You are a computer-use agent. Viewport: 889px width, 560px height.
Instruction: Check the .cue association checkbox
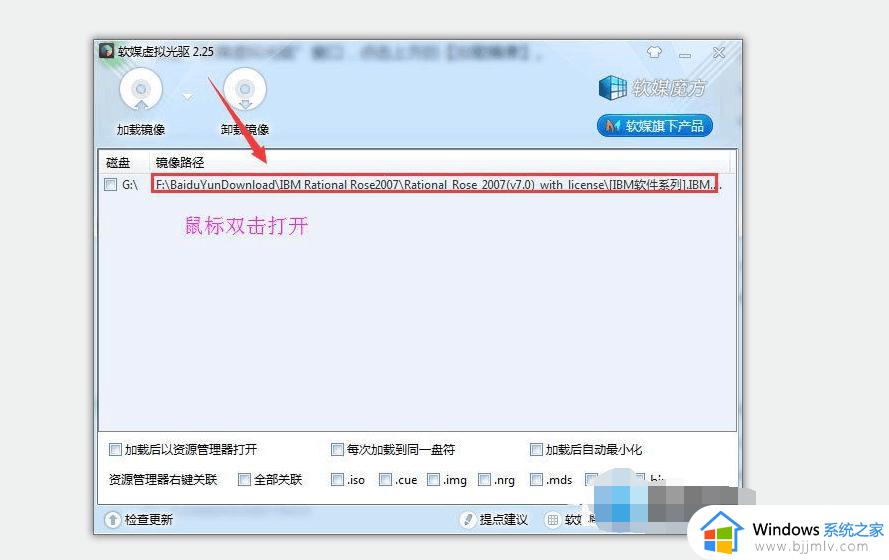click(x=386, y=480)
